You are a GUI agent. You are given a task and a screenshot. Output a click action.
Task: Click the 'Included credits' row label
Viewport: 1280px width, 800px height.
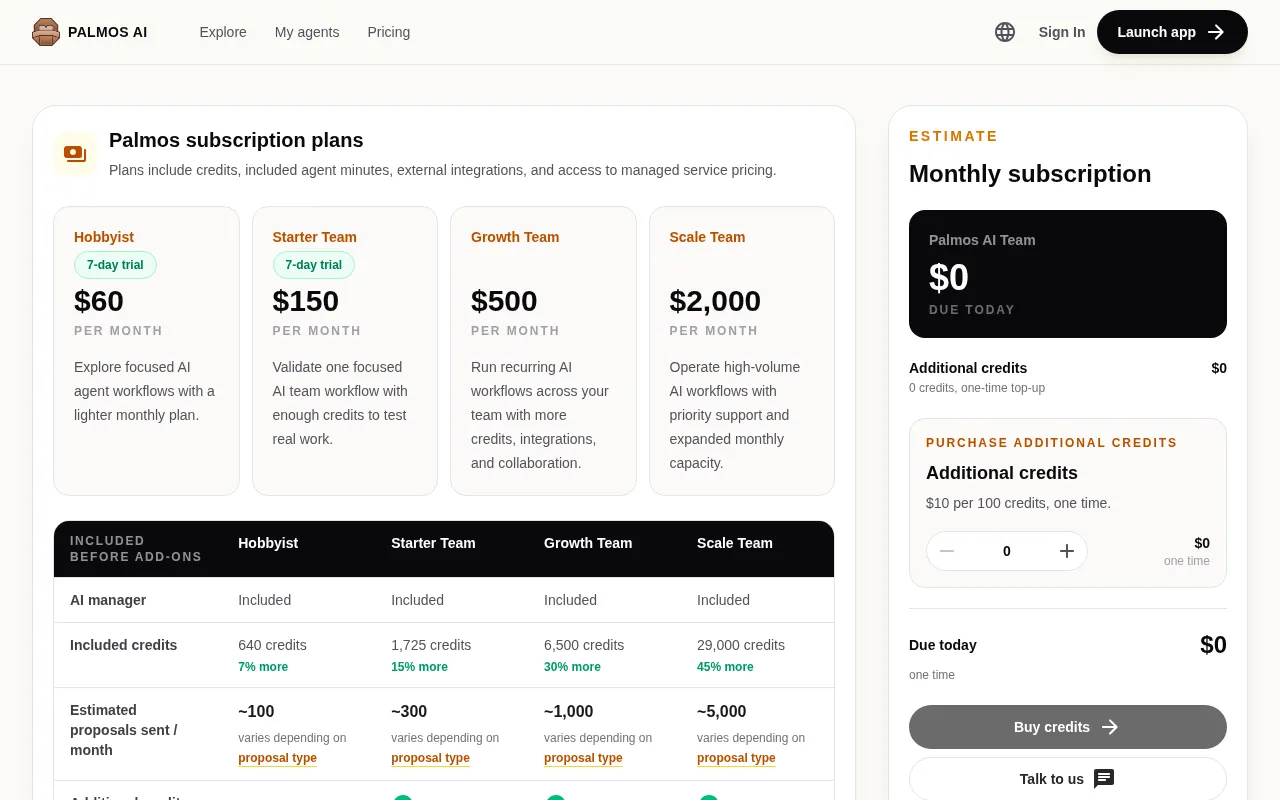pyautogui.click(x=123, y=645)
